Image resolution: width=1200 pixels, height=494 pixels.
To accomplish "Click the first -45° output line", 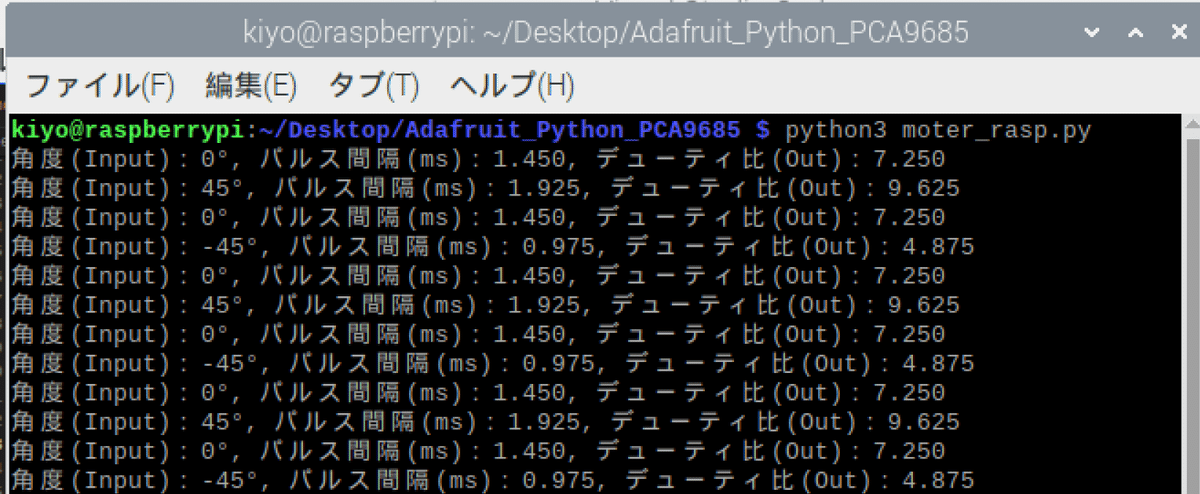I will [493, 247].
